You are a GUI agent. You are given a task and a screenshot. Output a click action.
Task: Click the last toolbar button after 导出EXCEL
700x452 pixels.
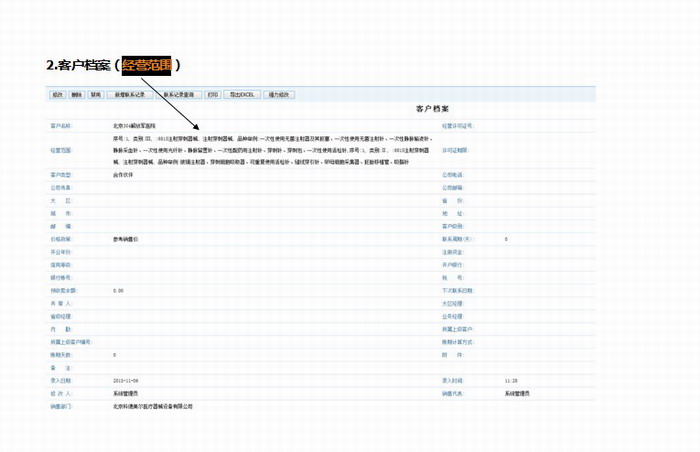tap(278, 95)
